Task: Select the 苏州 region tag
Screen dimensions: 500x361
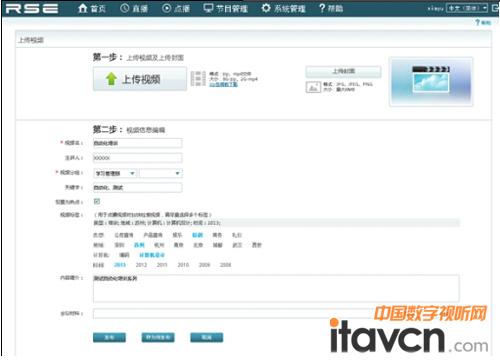Action: pyautogui.click(x=139, y=245)
